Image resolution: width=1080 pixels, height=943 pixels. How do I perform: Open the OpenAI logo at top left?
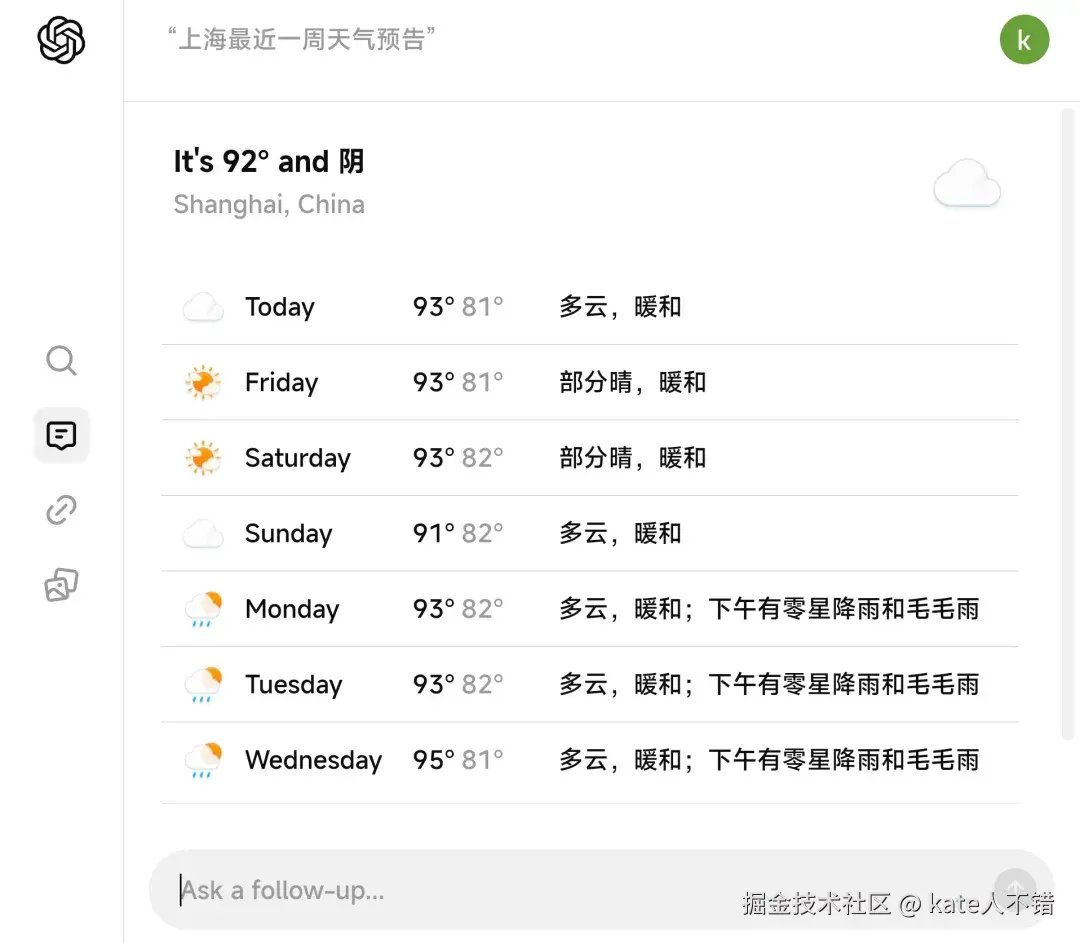tap(60, 40)
